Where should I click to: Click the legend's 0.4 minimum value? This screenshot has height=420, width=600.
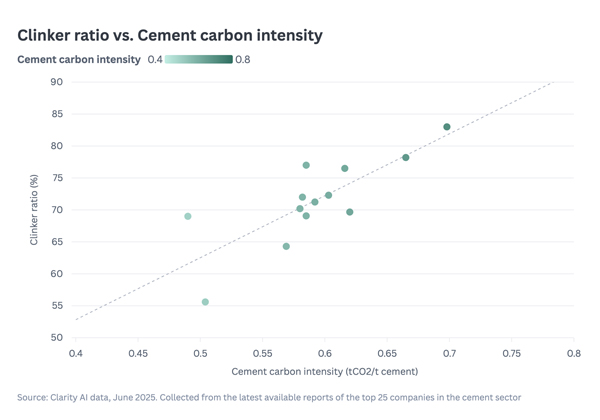tap(155, 59)
